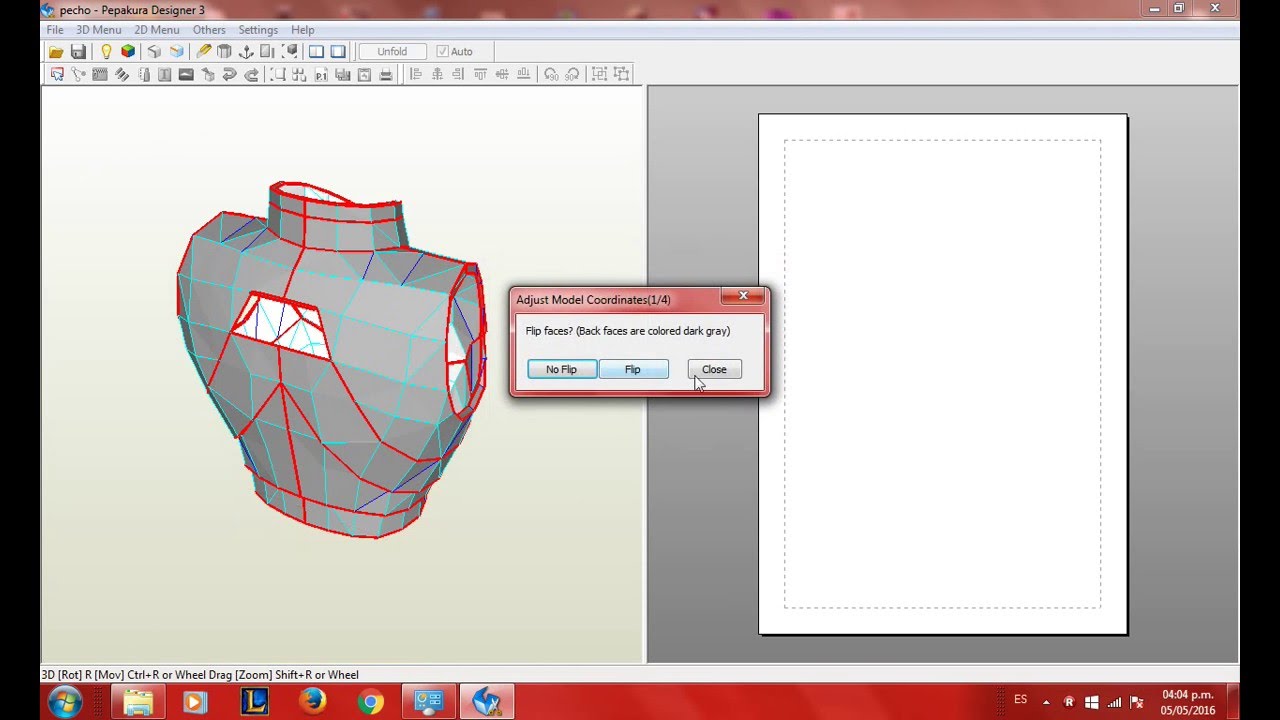Click the last icon in the 2D toolbar
This screenshot has height=720, width=1280.
pyautogui.click(x=621, y=74)
